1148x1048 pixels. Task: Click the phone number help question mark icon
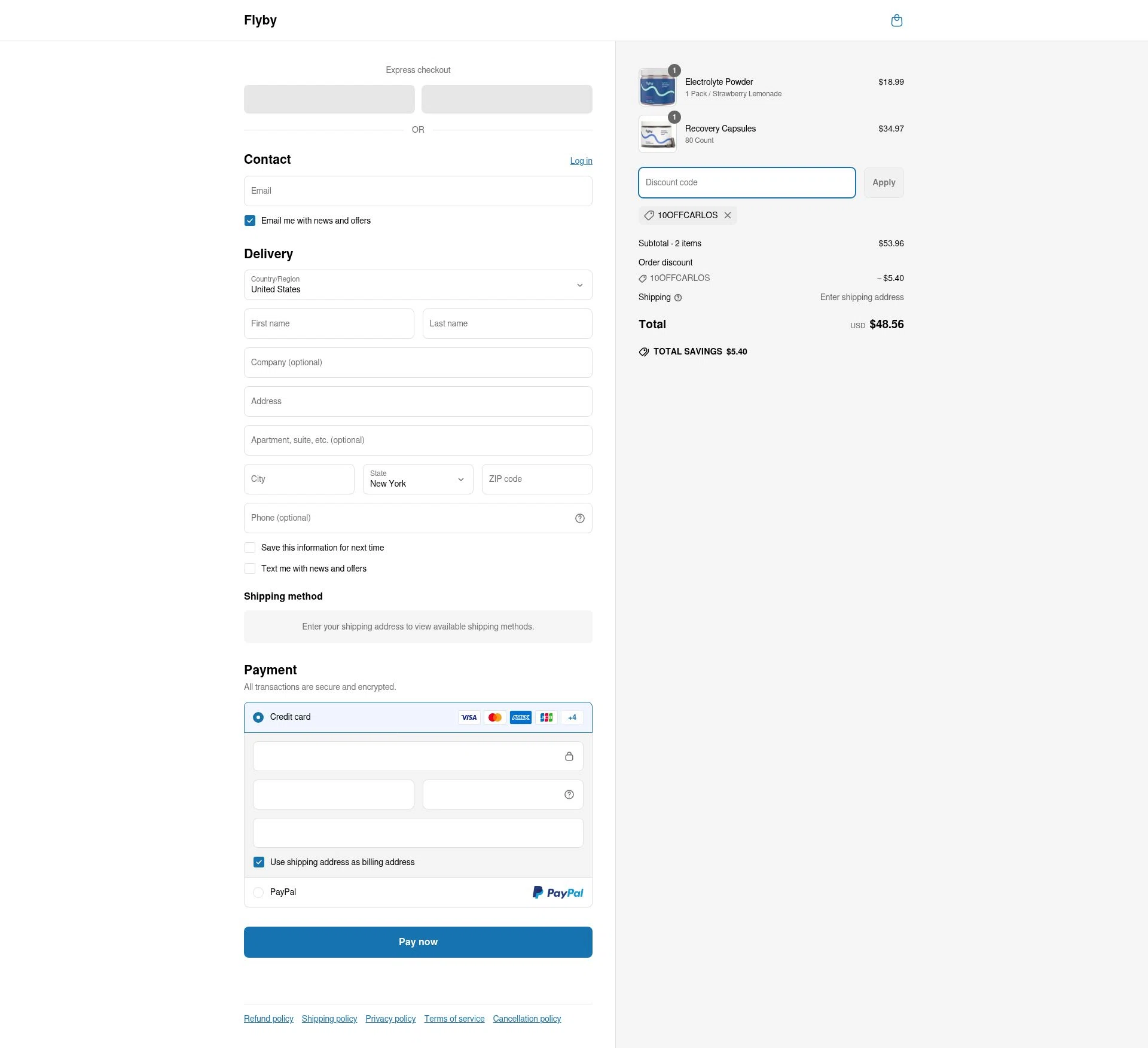pyautogui.click(x=579, y=518)
